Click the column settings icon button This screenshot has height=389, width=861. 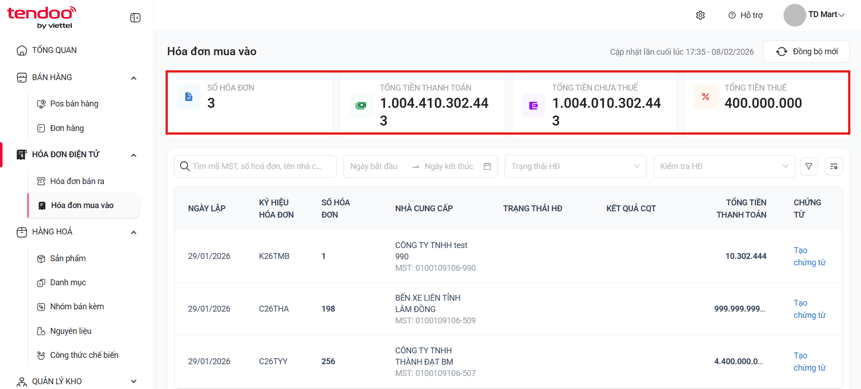834,166
